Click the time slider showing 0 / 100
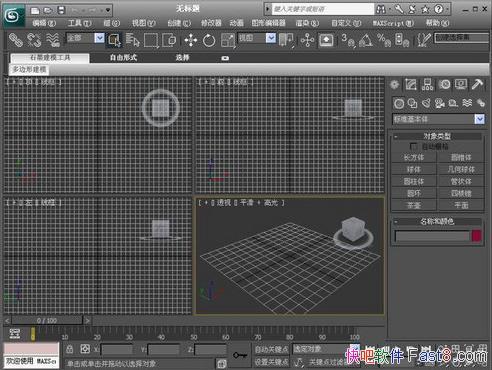The height and width of the screenshot is (370, 492). click(x=47, y=320)
